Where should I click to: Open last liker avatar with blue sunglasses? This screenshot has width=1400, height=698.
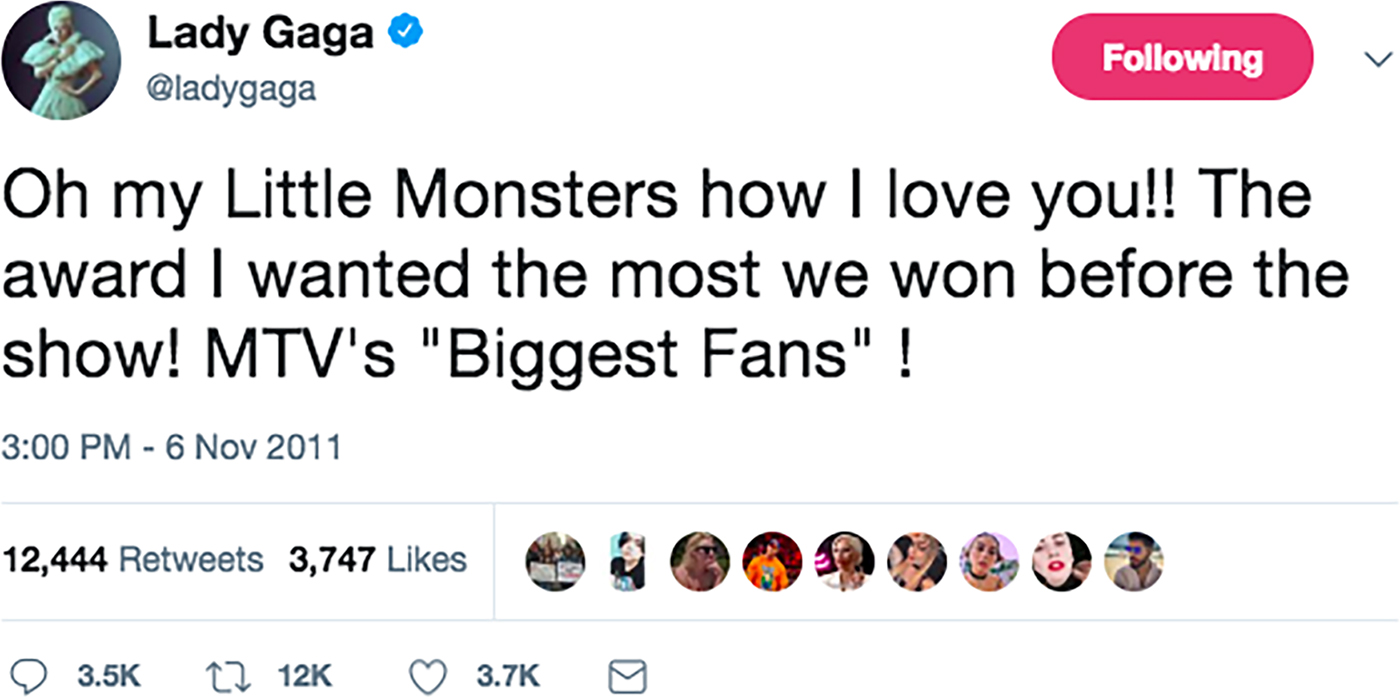coord(1133,561)
